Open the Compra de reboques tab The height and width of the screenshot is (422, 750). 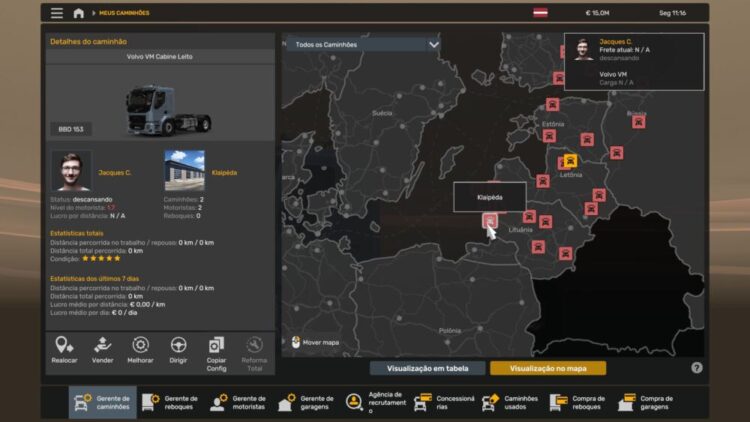[x=579, y=402]
